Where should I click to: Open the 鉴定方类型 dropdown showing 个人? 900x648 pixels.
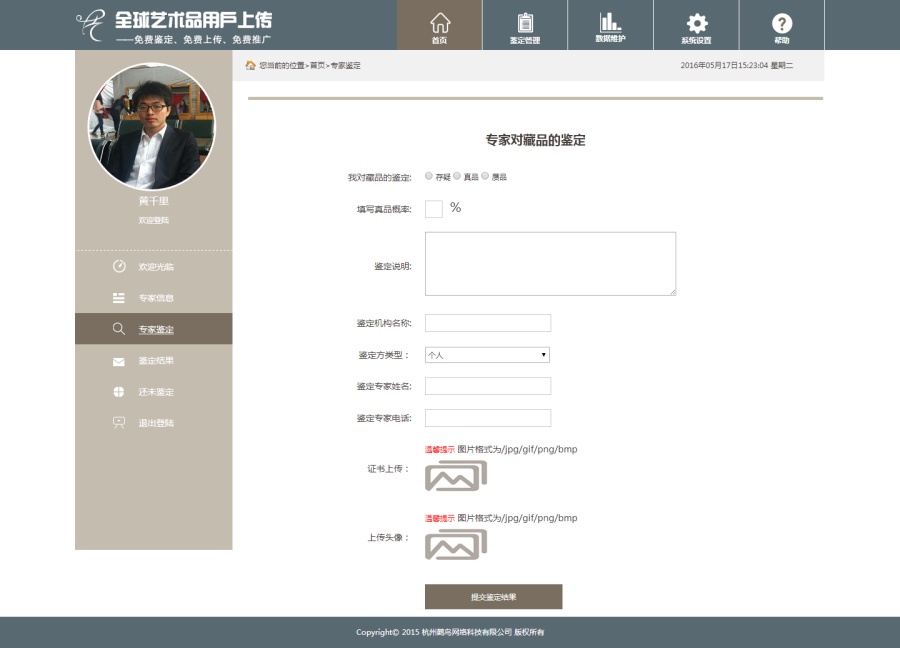486,355
